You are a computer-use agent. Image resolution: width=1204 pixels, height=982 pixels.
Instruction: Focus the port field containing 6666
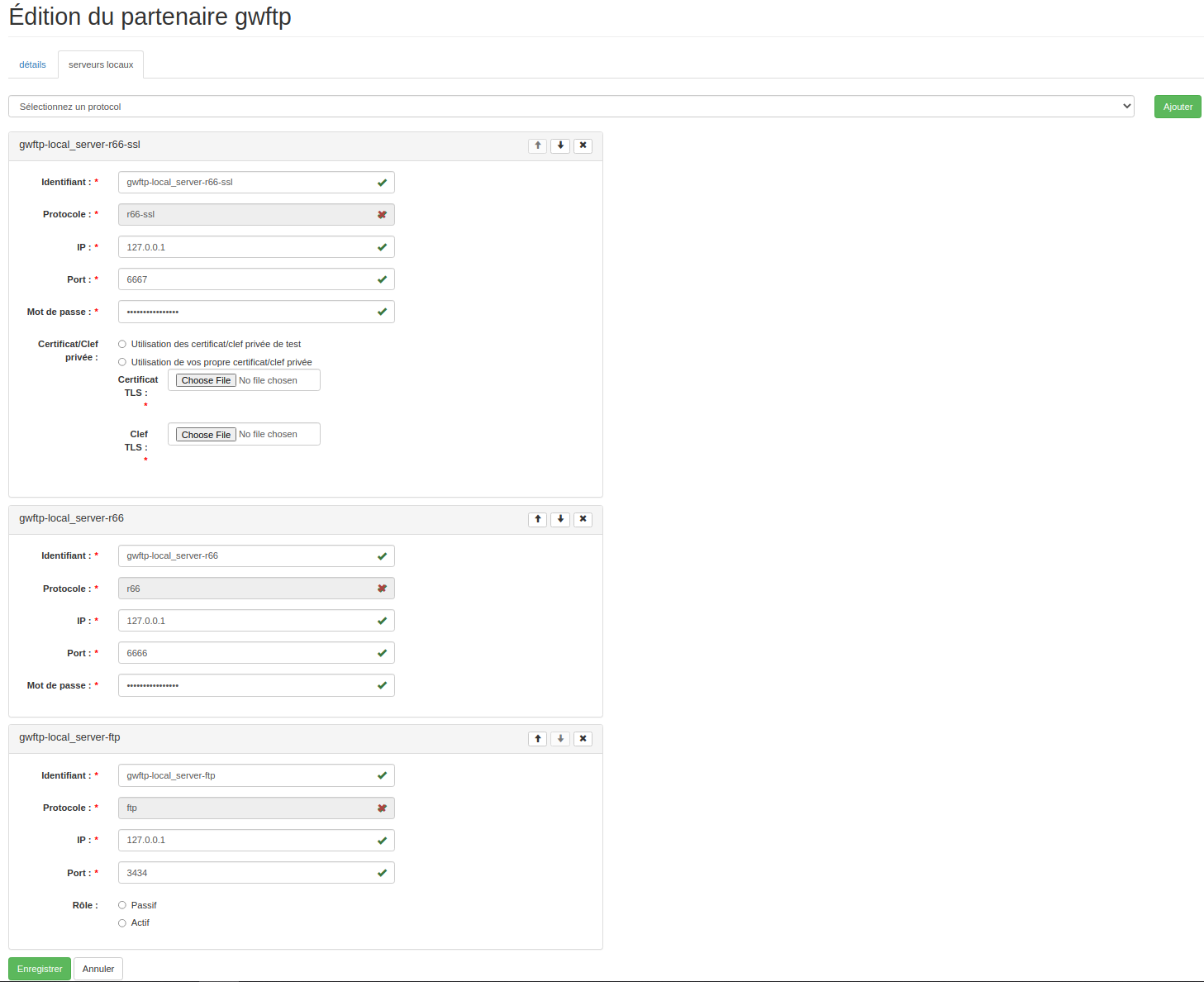256,653
